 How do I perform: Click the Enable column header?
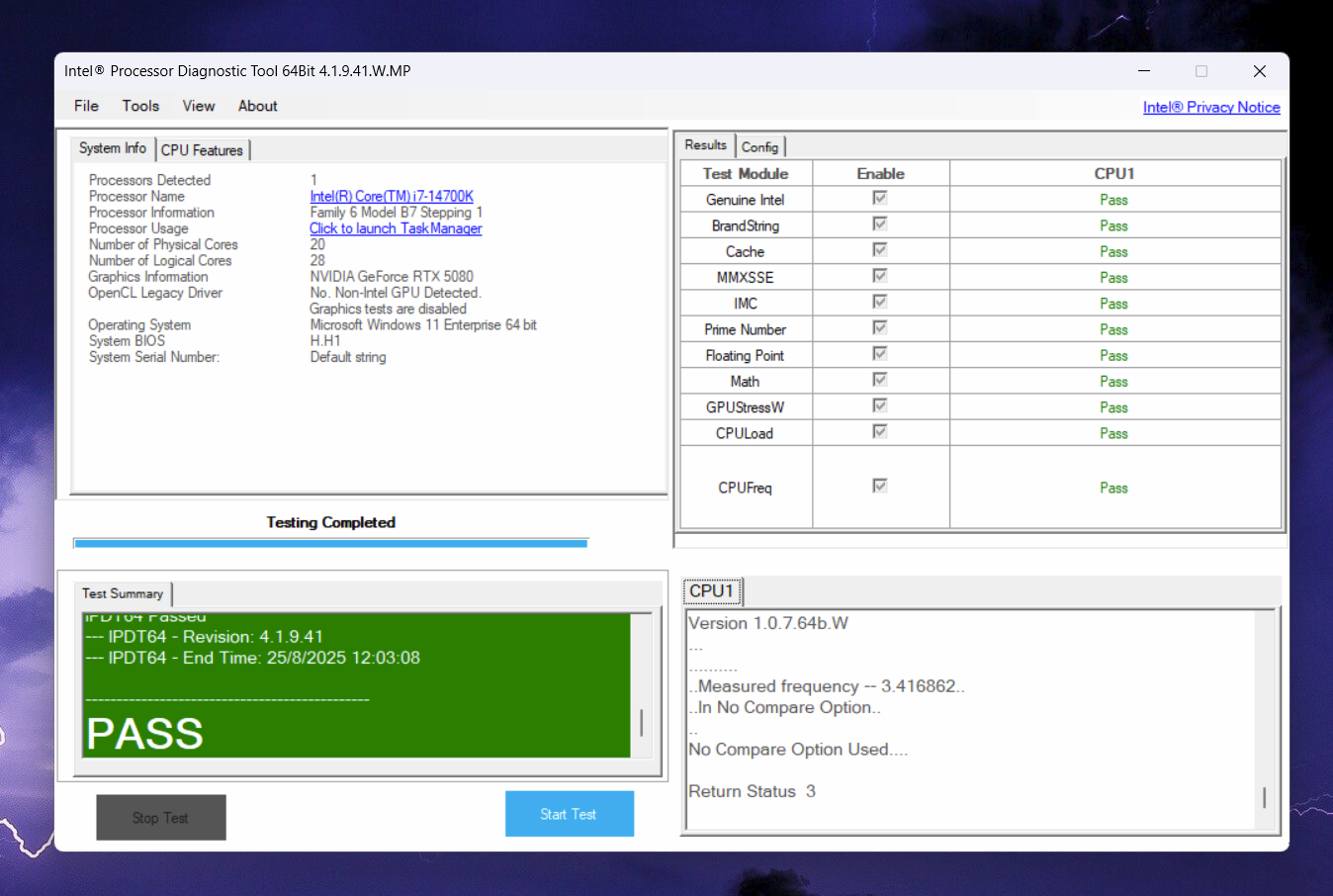[x=881, y=173]
